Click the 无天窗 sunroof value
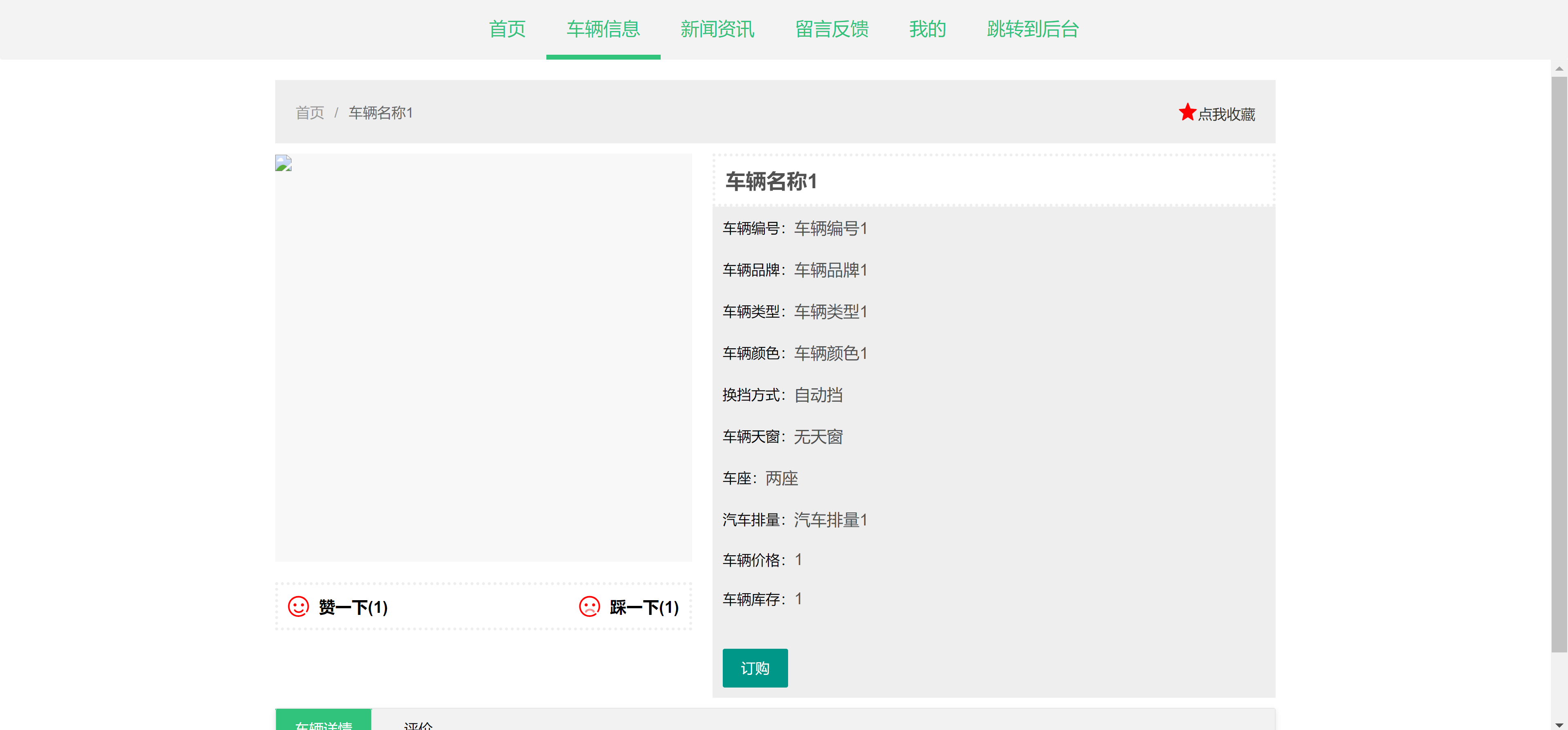This screenshot has width=1568, height=730. 819,436
